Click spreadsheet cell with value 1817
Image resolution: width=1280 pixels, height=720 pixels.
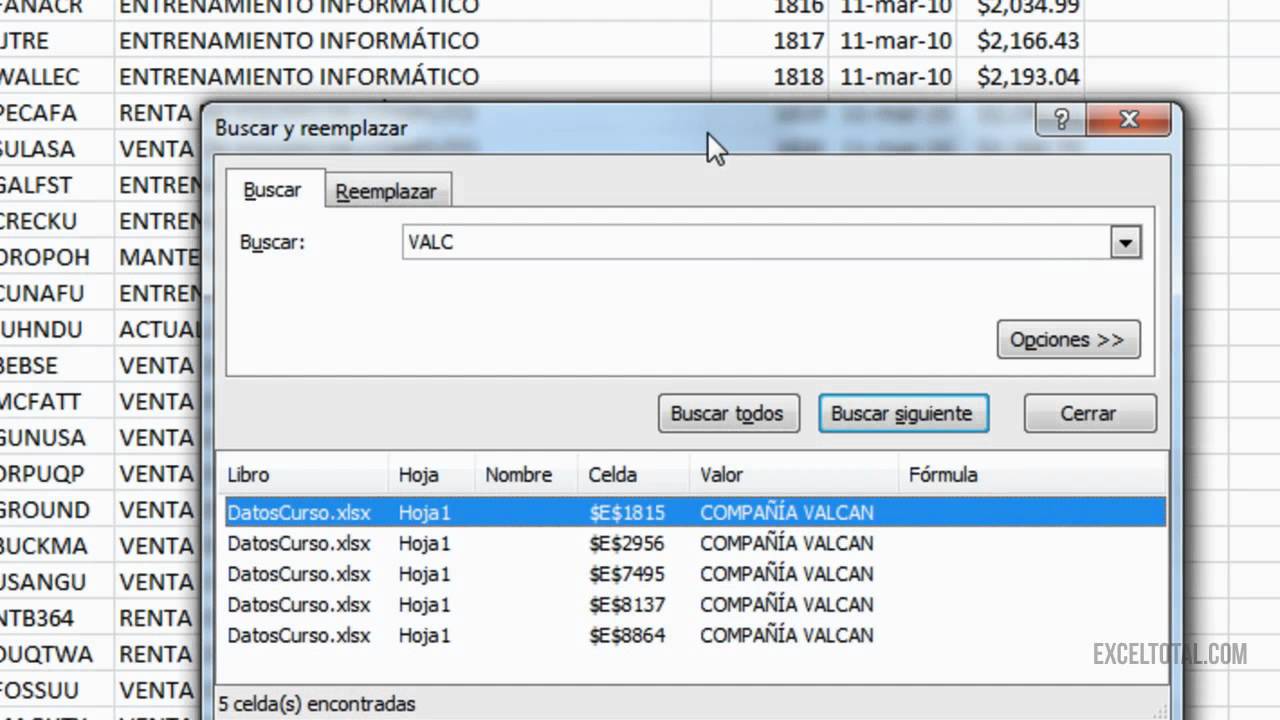point(770,41)
